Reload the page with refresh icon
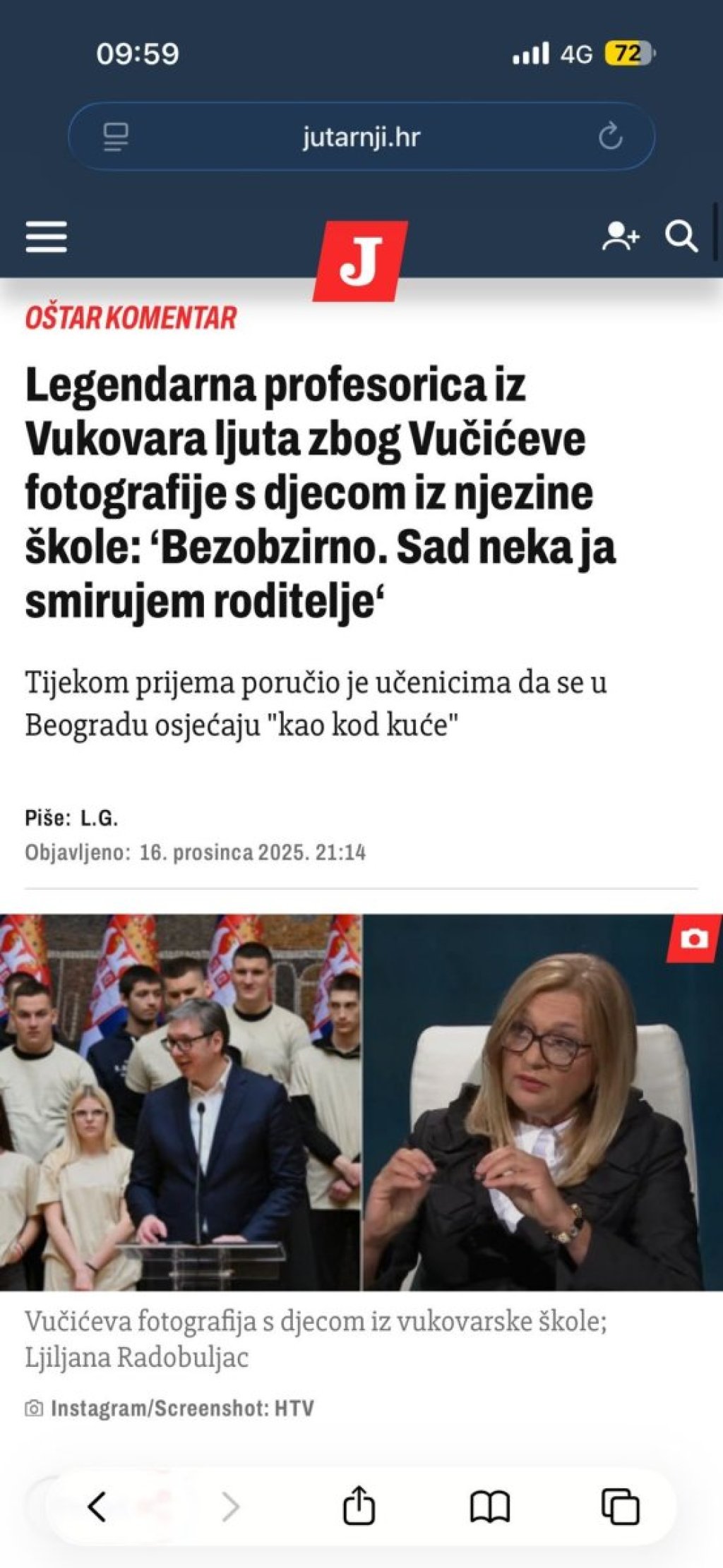This screenshot has height=1568, width=723. (611, 136)
